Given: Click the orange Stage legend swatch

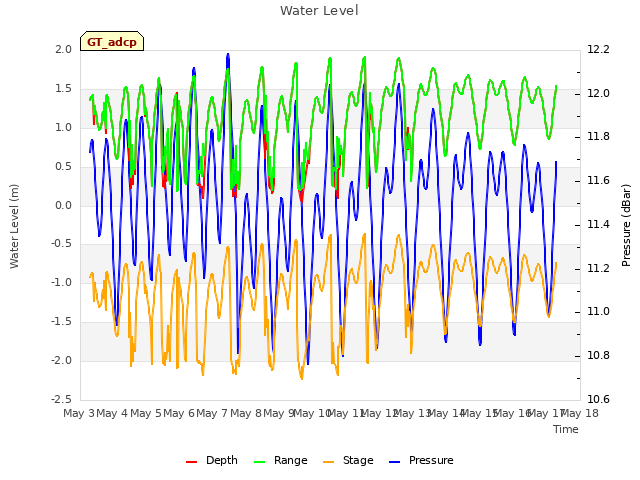Looking at the screenshot, I should tap(329, 462).
